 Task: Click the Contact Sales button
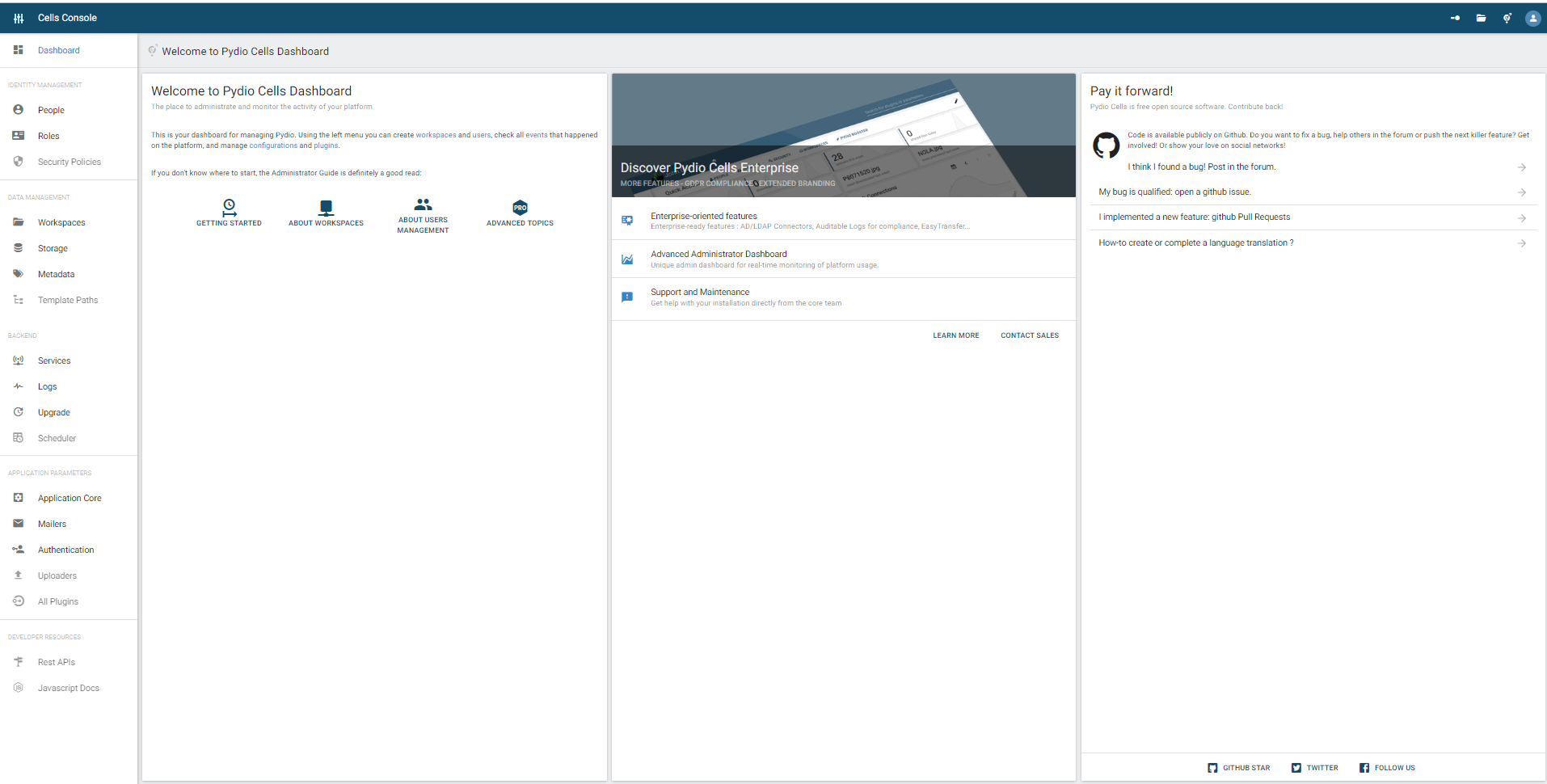point(1029,335)
